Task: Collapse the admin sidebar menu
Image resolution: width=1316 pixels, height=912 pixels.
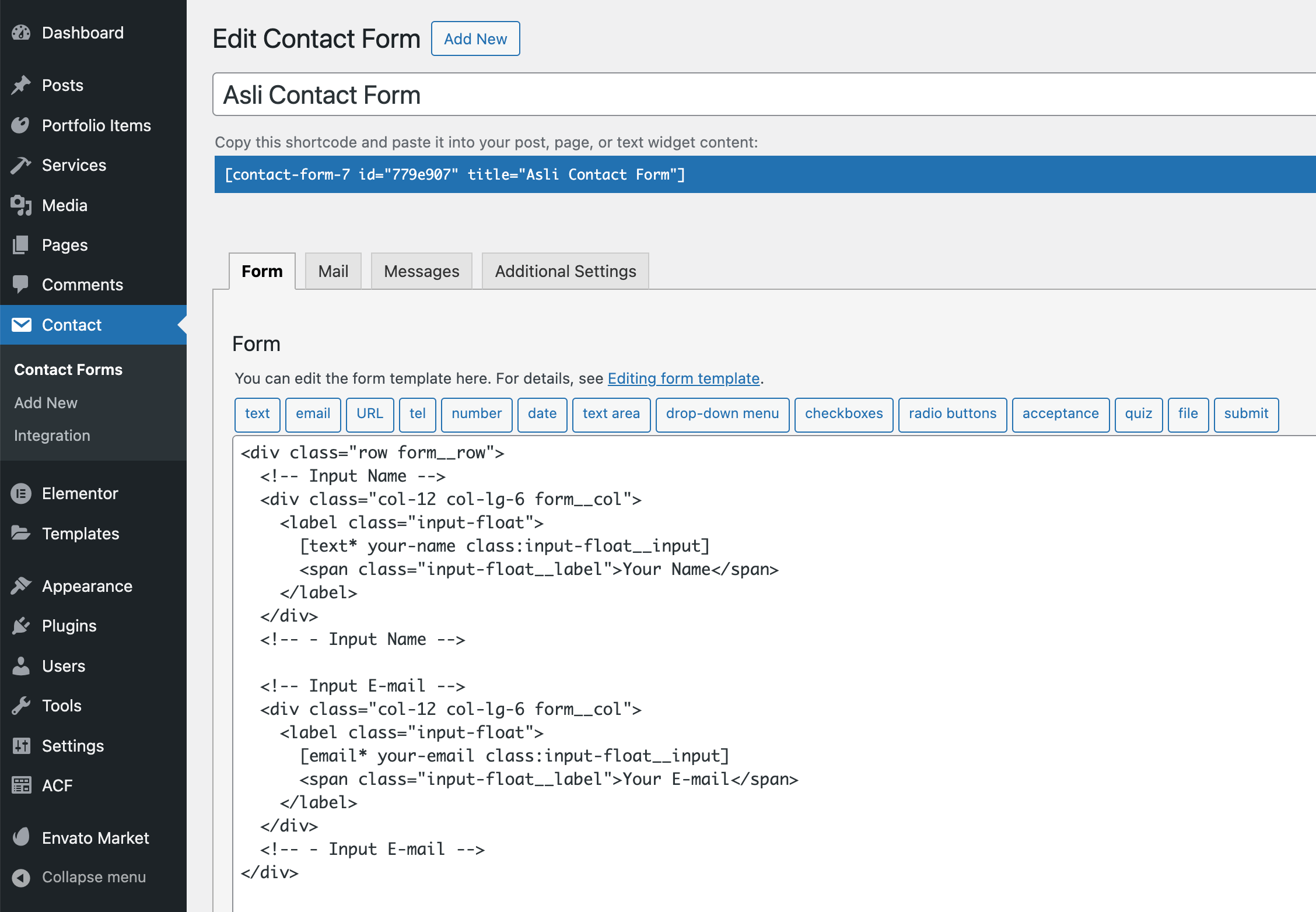Action: 80,877
